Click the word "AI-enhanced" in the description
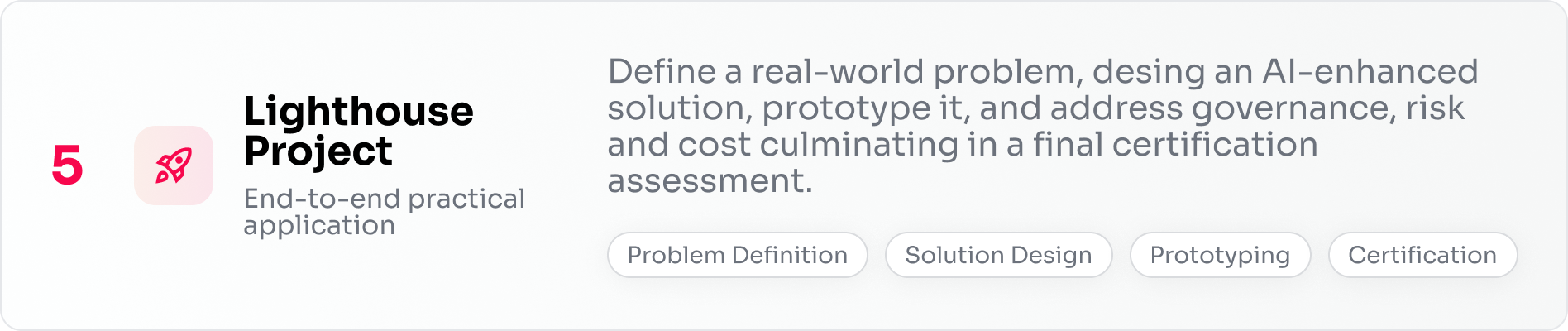Image resolution: width=1568 pixels, height=331 pixels. (1370, 72)
